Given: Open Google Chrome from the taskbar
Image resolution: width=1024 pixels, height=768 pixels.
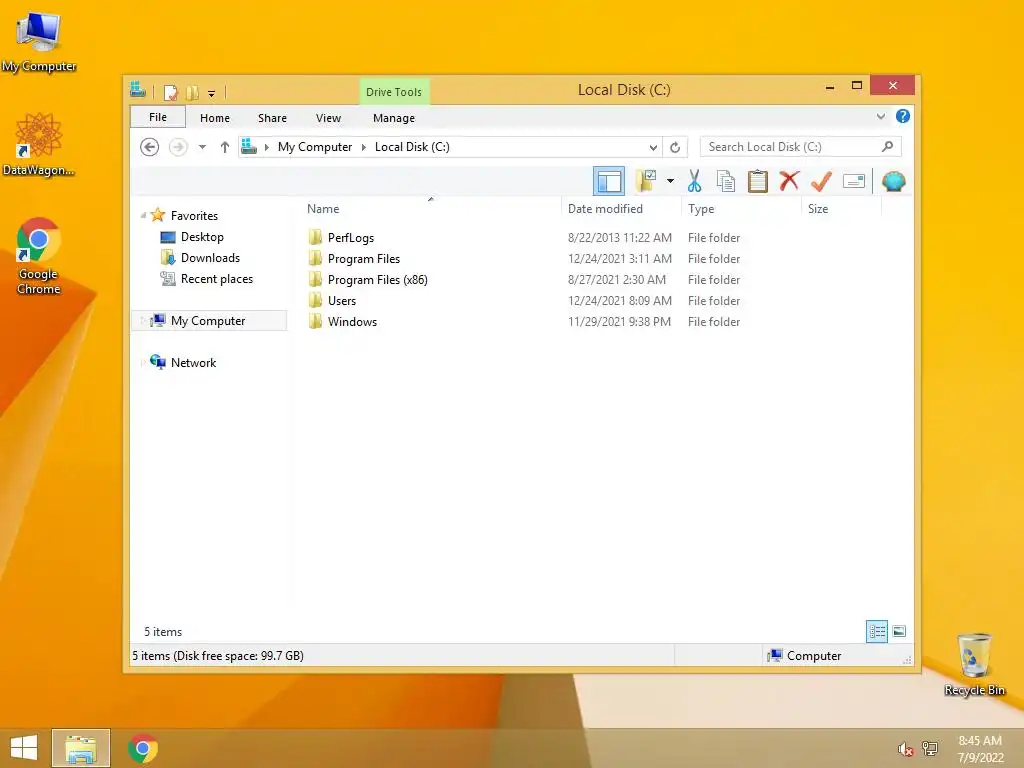Looking at the screenshot, I should click(x=143, y=748).
